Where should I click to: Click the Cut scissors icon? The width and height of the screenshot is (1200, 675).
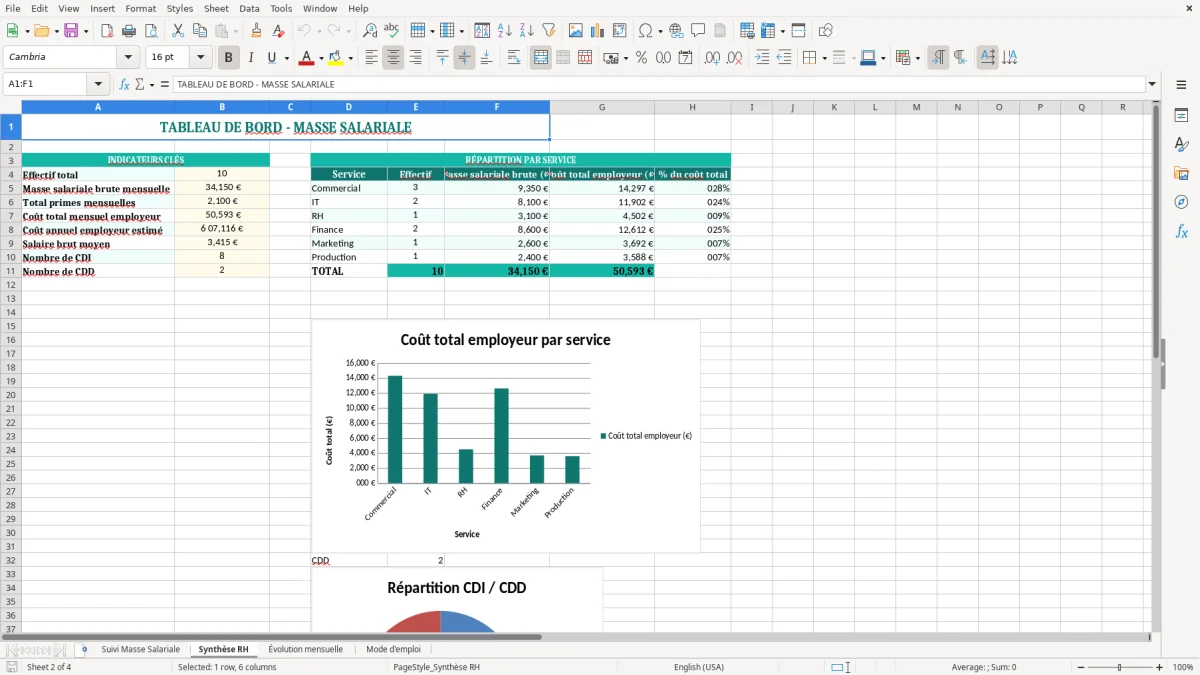[178, 31]
